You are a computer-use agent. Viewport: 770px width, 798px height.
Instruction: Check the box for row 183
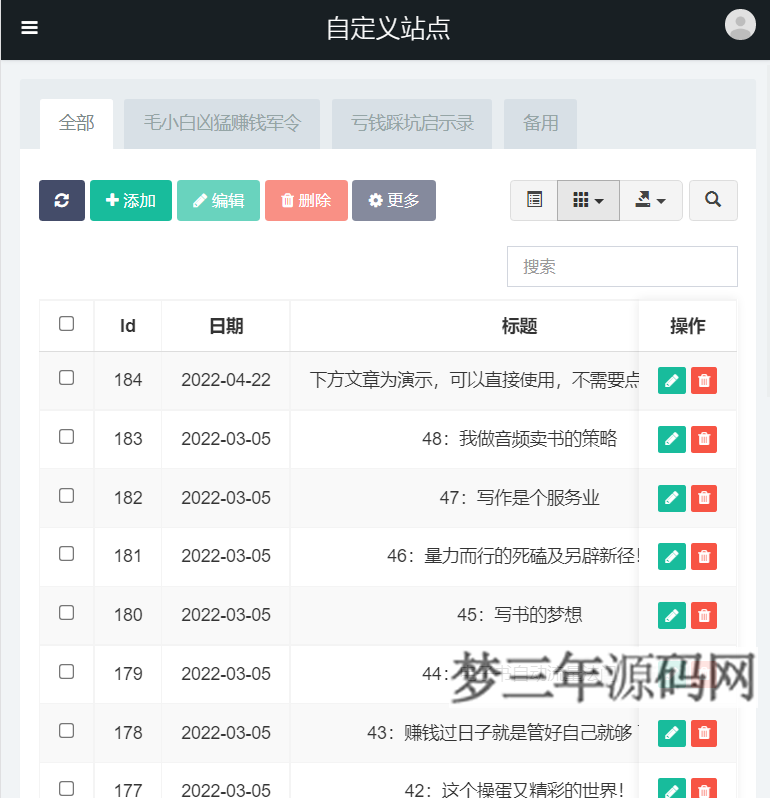[x=66, y=437]
